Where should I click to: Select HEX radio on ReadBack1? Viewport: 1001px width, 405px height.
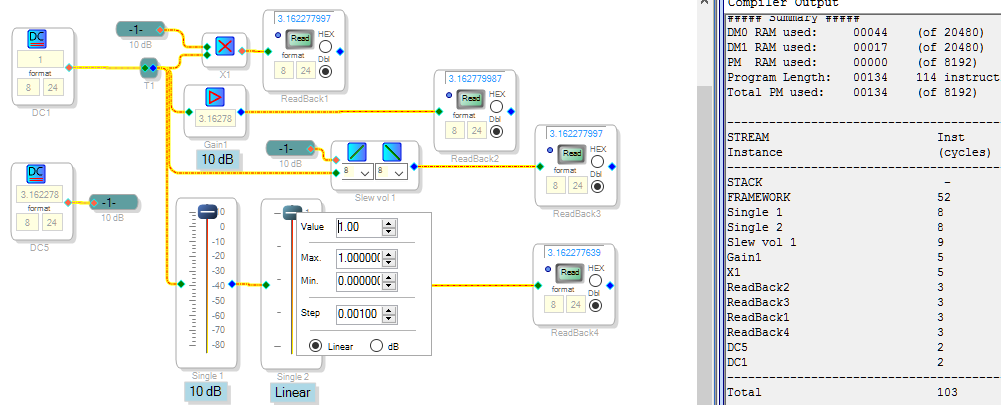coord(326,47)
